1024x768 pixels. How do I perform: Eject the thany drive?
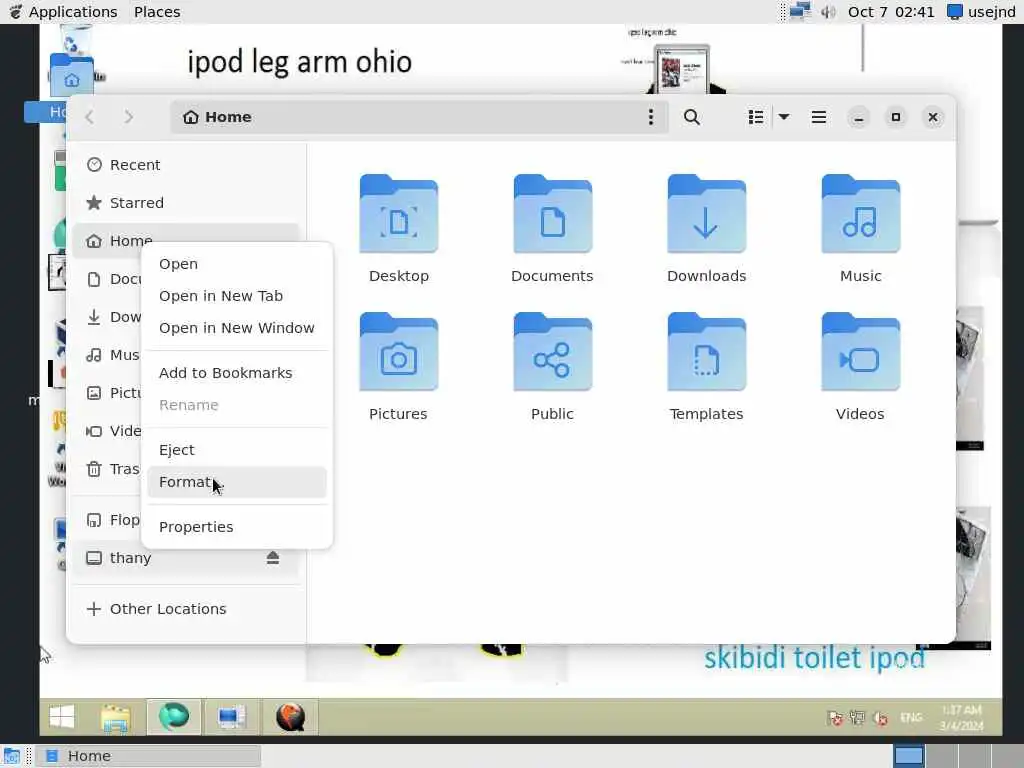click(x=272, y=558)
